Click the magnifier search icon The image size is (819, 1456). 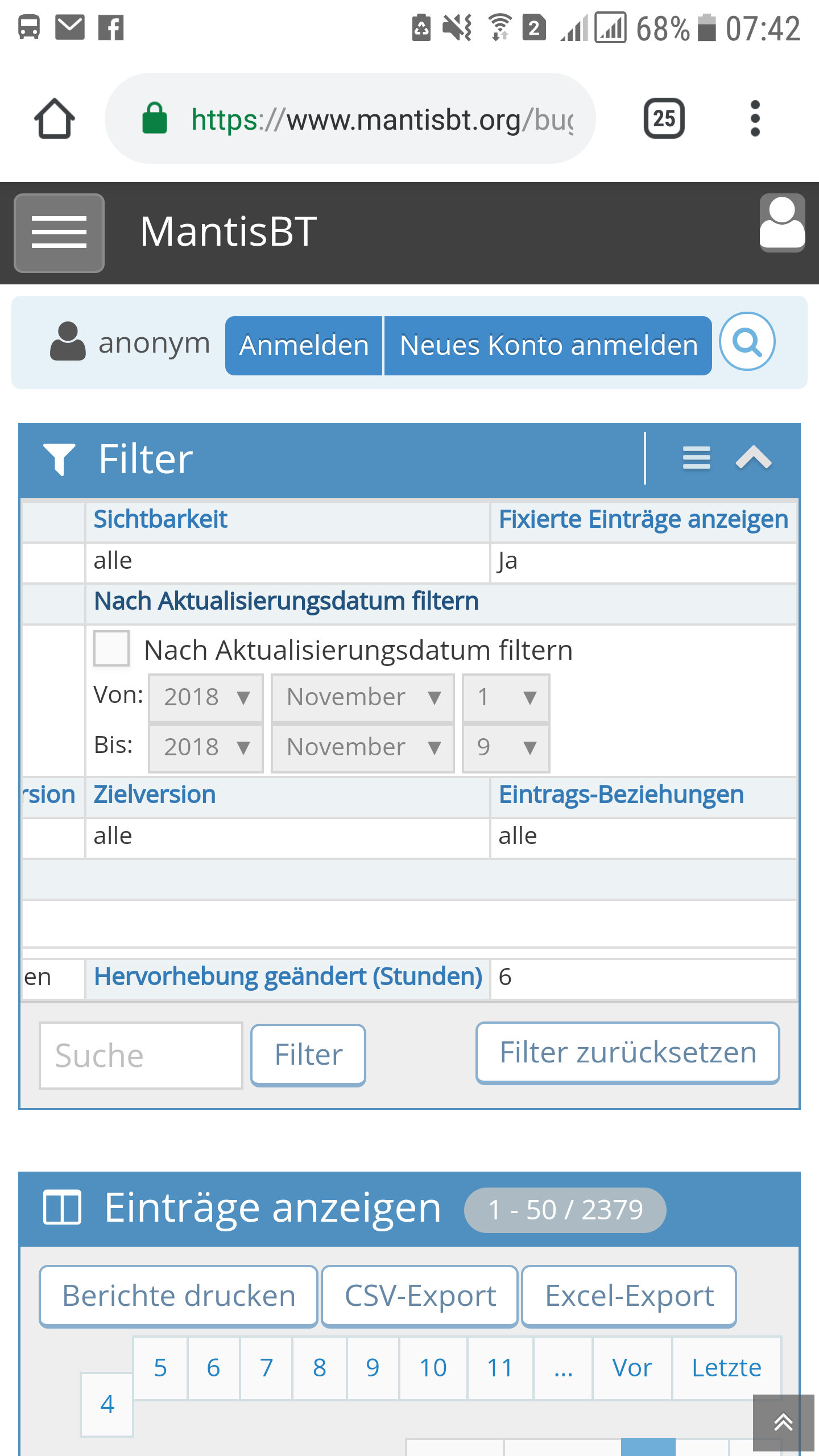point(747,342)
